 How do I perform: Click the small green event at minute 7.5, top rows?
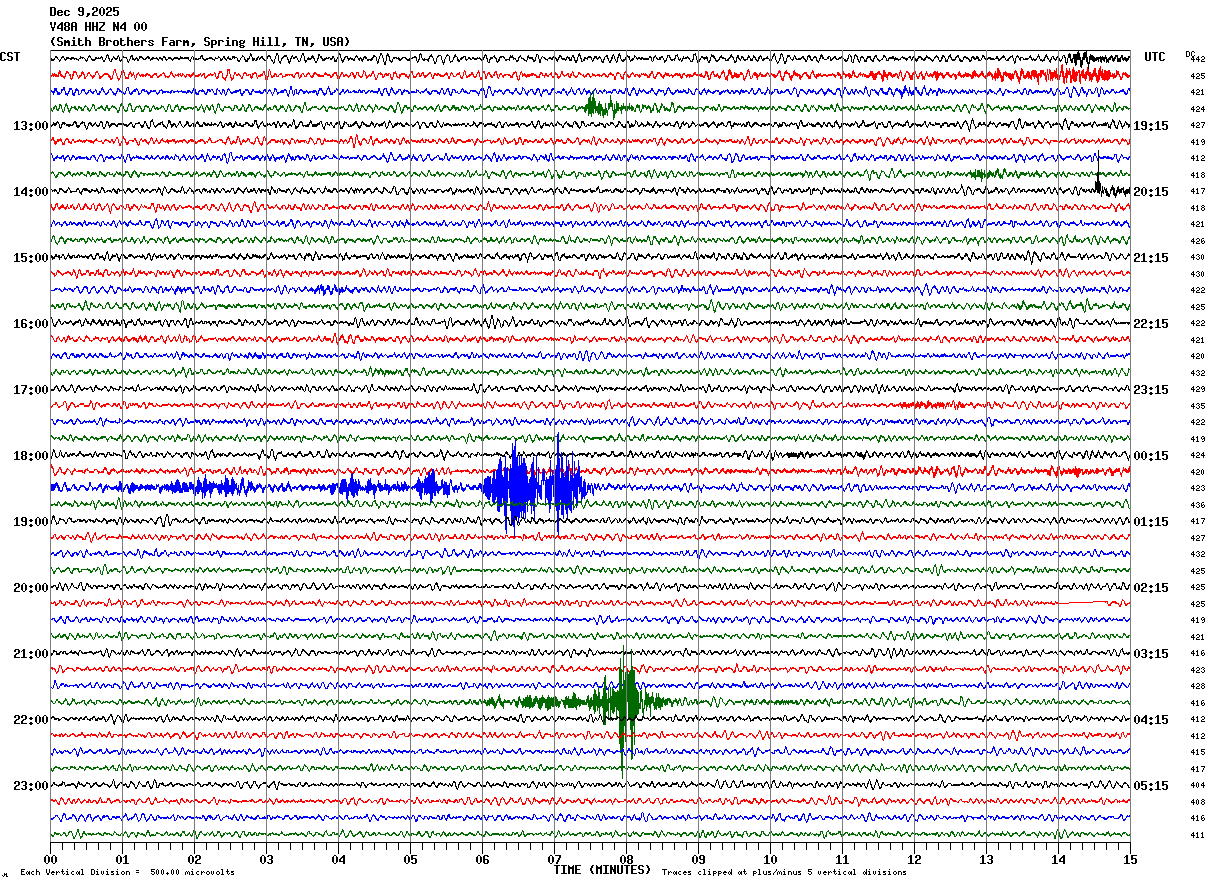[x=604, y=106]
